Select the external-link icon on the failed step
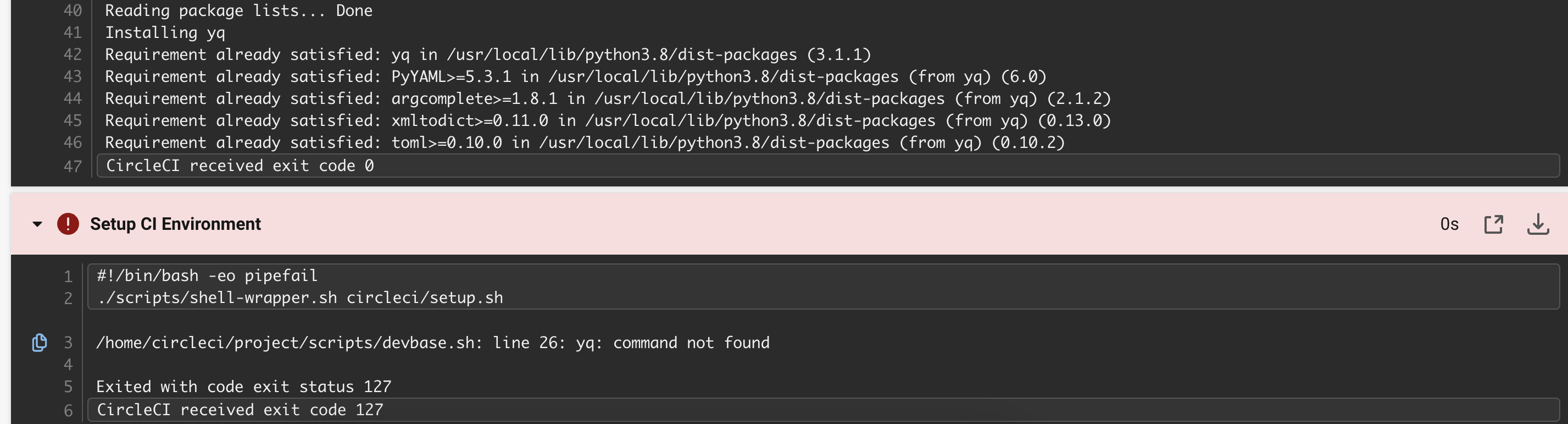 coord(1494,224)
